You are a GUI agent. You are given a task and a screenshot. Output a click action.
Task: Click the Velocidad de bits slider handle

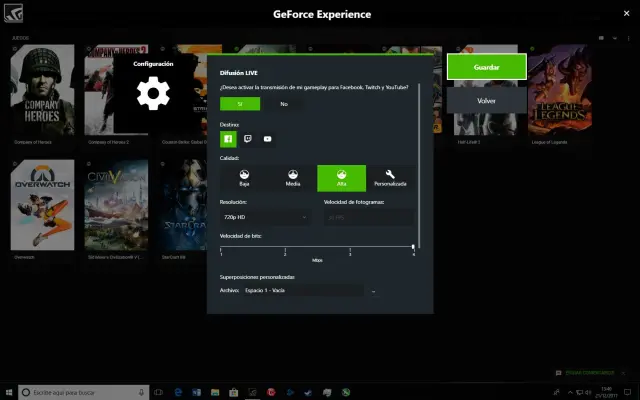coord(413,247)
